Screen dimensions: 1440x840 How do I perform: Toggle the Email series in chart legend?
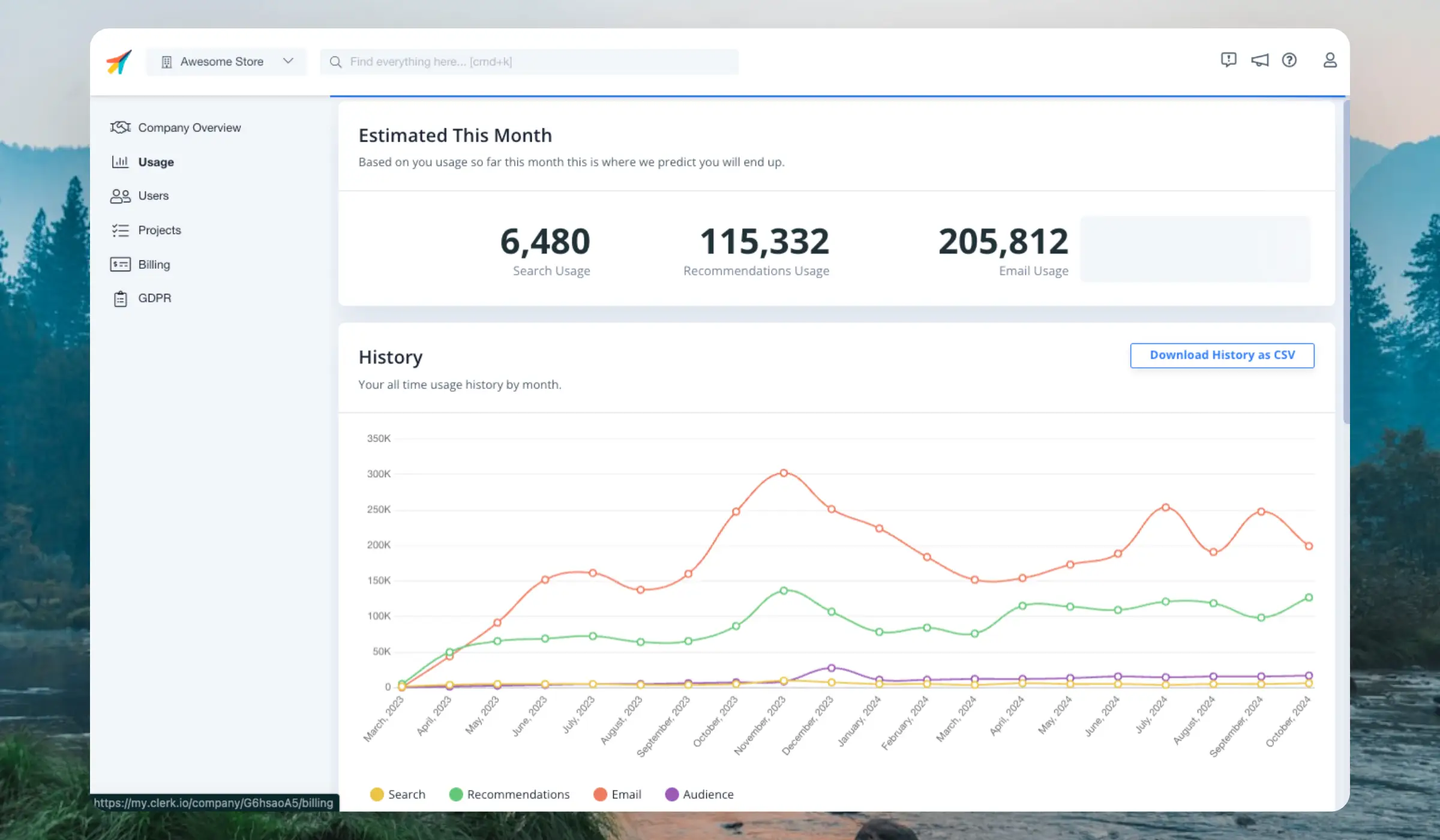(617, 794)
